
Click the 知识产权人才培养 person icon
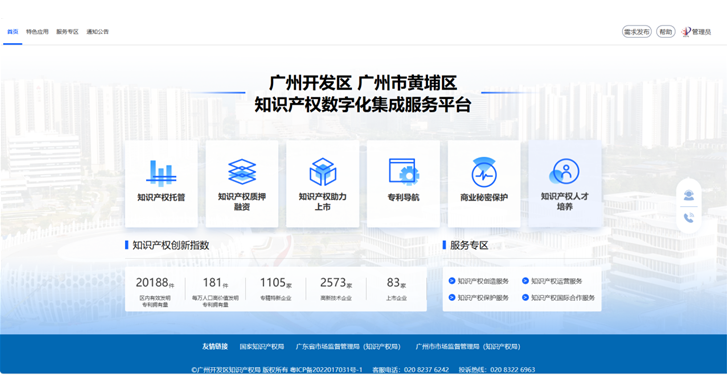[x=564, y=171]
